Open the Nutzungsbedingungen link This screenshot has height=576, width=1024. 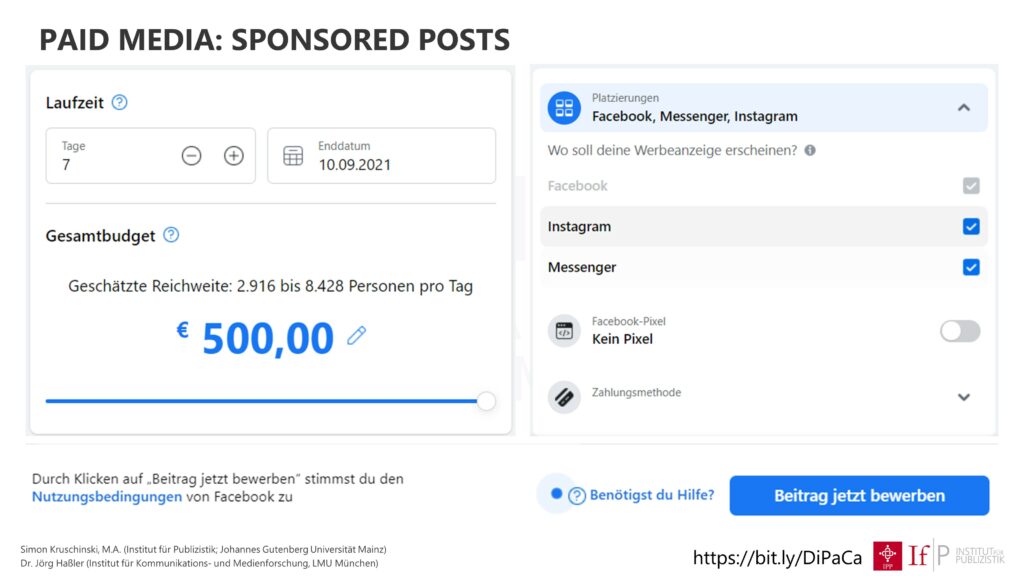(107, 497)
